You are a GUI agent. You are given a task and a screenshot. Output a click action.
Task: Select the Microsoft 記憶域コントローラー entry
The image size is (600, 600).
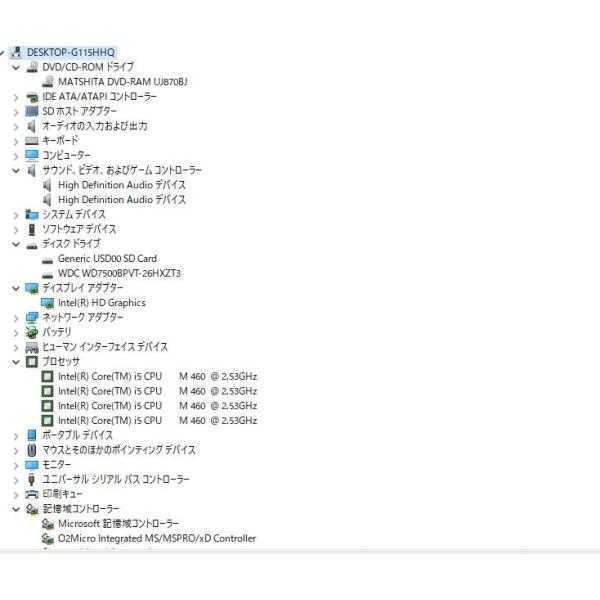tap(118, 523)
